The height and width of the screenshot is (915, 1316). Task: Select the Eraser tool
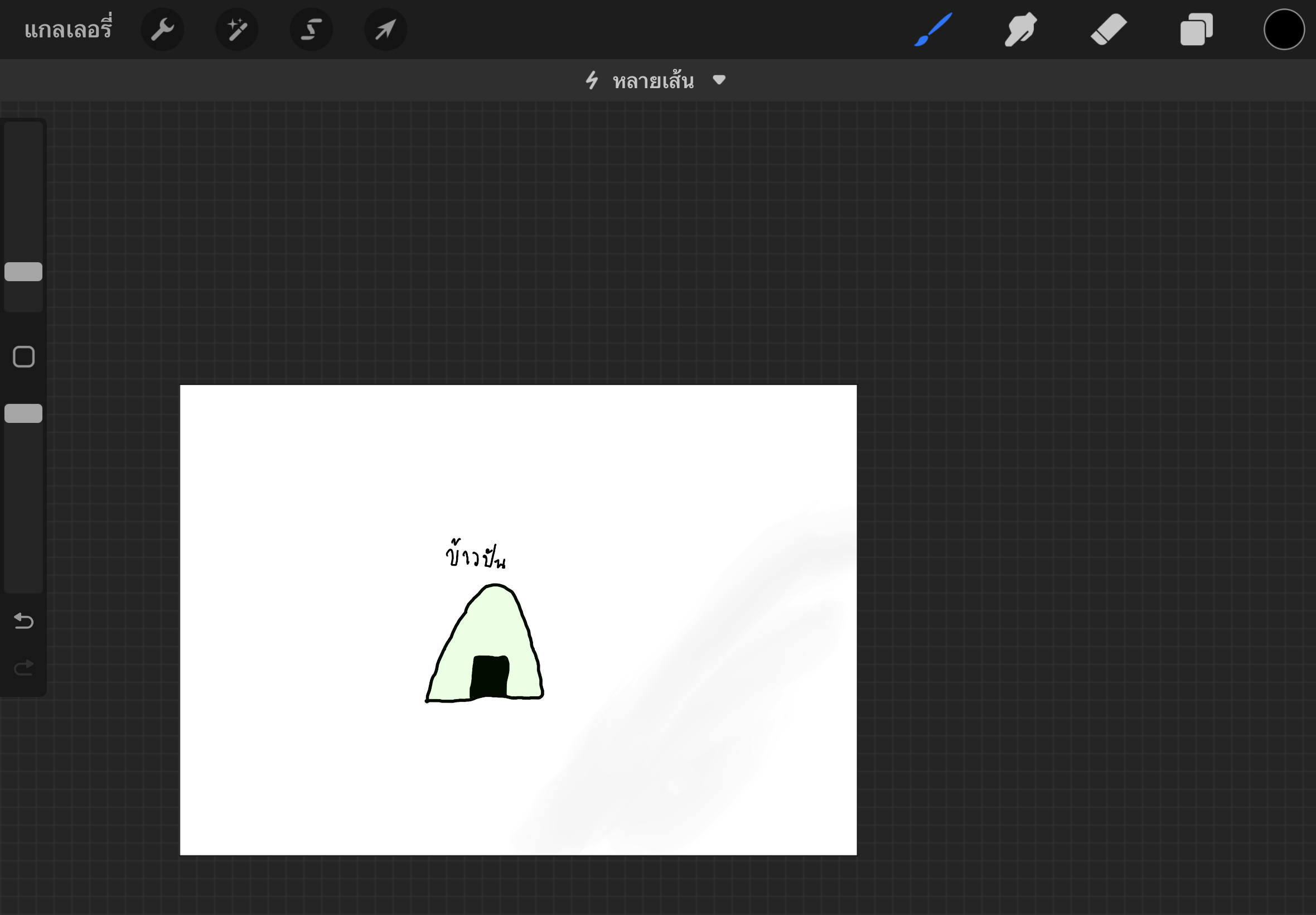[1109, 29]
